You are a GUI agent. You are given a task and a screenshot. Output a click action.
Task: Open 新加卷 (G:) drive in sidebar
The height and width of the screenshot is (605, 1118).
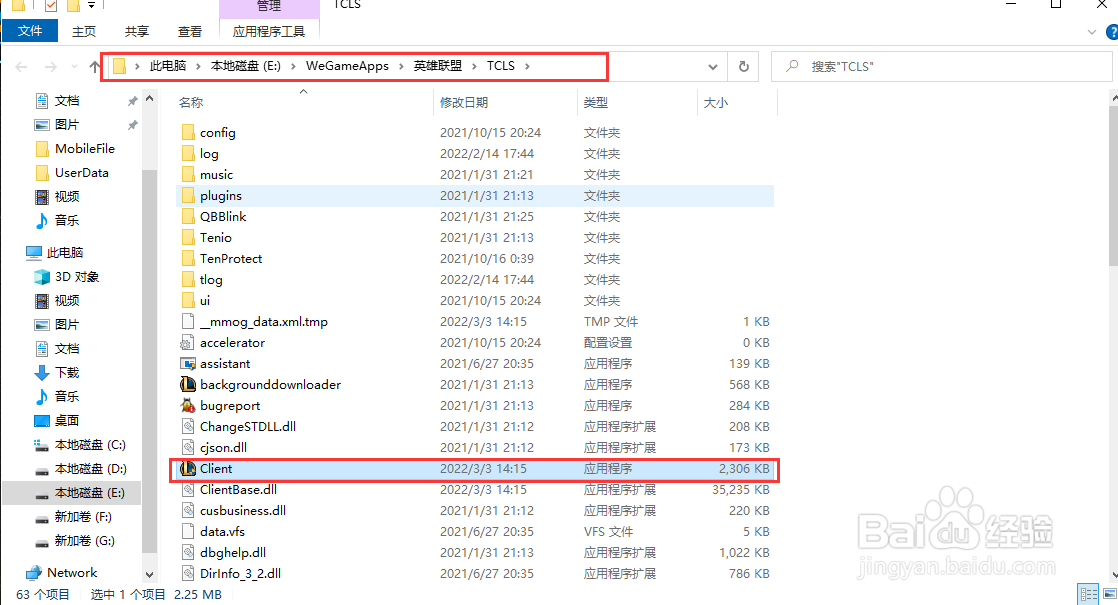[74, 541]
